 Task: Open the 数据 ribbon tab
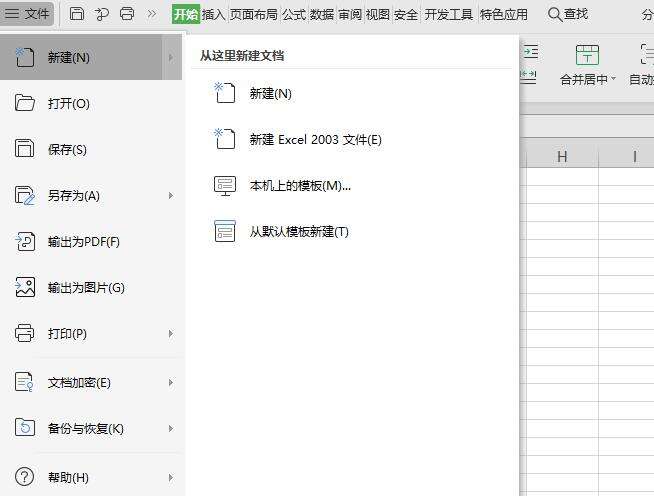(322, 15)
